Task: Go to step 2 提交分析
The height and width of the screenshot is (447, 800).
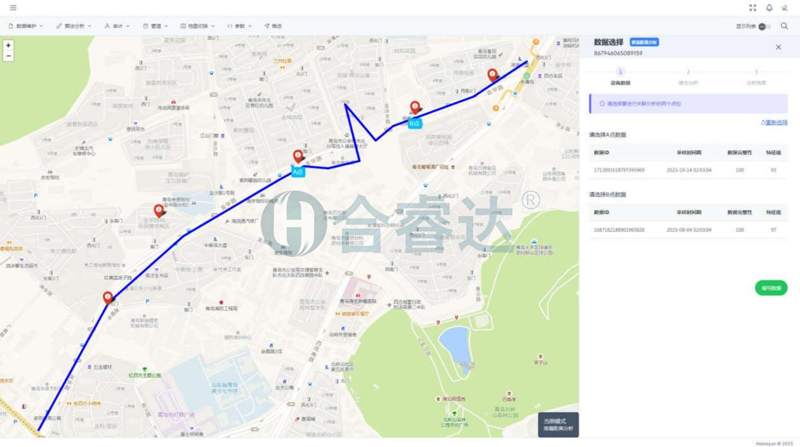Action: 688,77
